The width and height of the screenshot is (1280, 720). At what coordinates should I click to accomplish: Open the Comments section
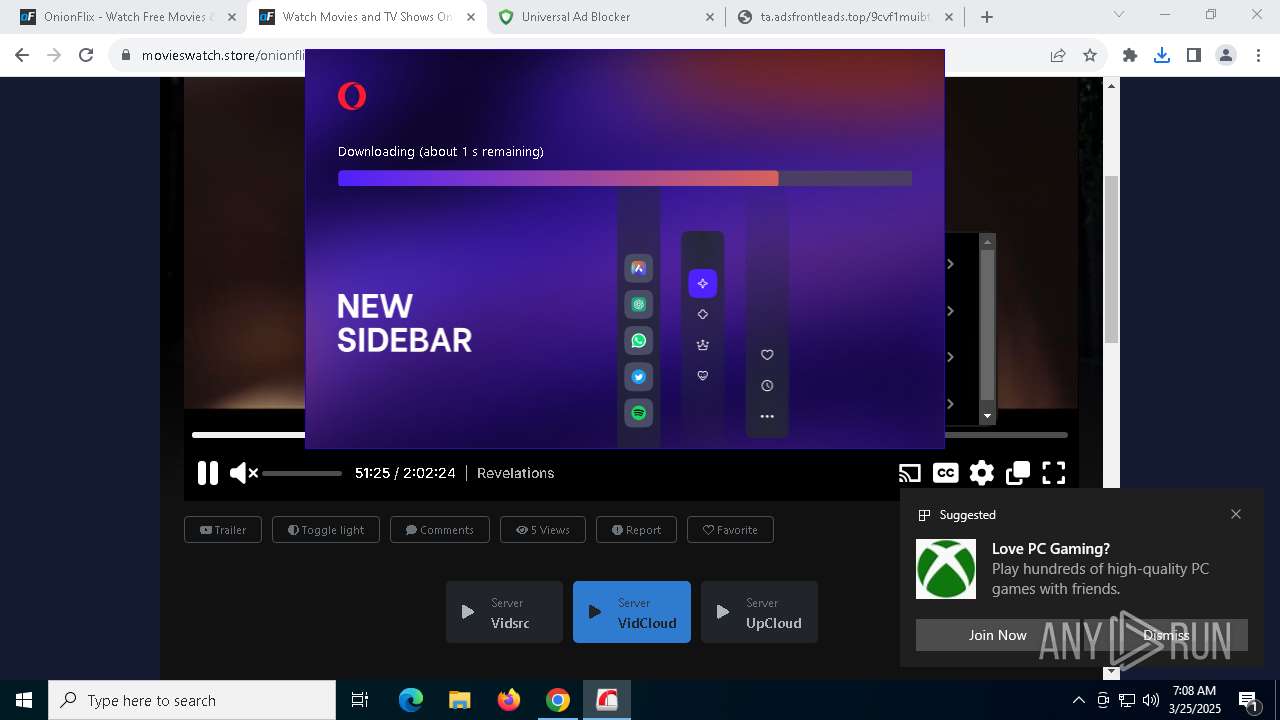(x=440, y=530)
